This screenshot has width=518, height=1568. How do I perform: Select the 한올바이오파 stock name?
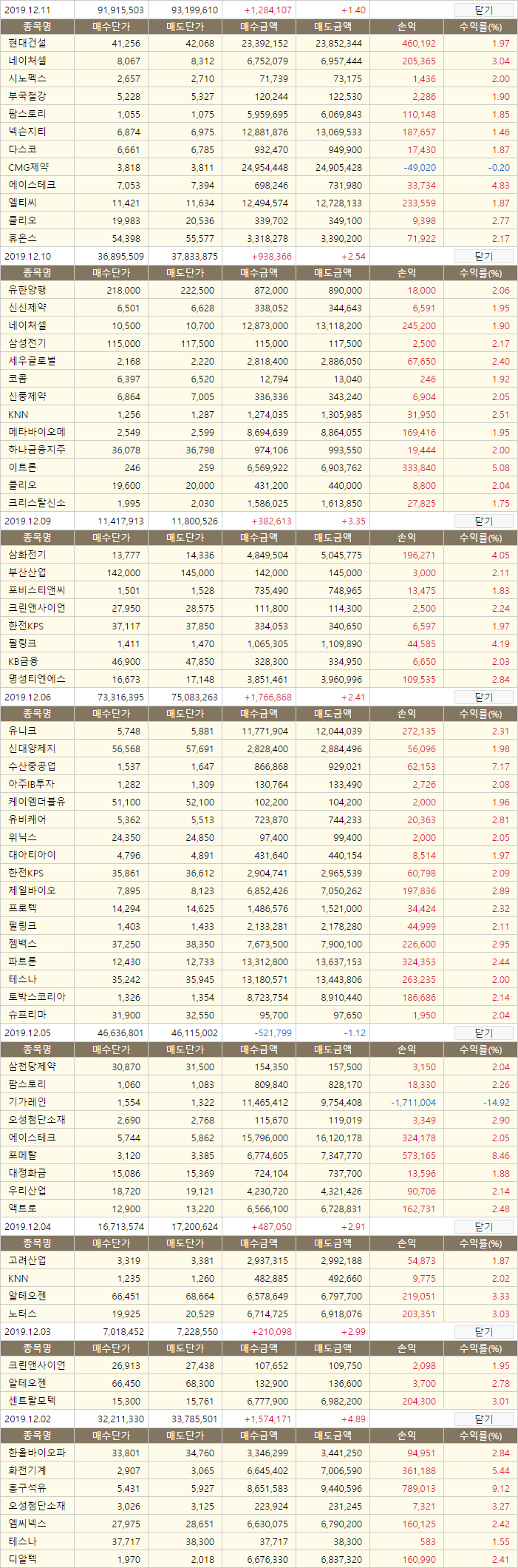[x=36, y=1453]
